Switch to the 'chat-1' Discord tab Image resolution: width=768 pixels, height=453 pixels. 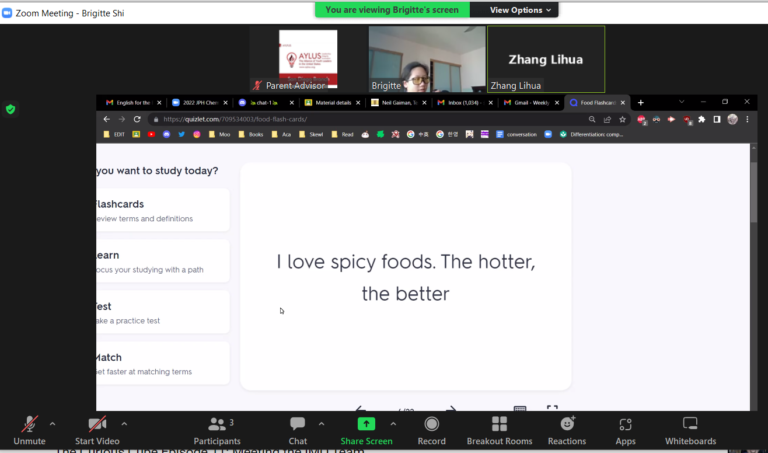point(264,103)
